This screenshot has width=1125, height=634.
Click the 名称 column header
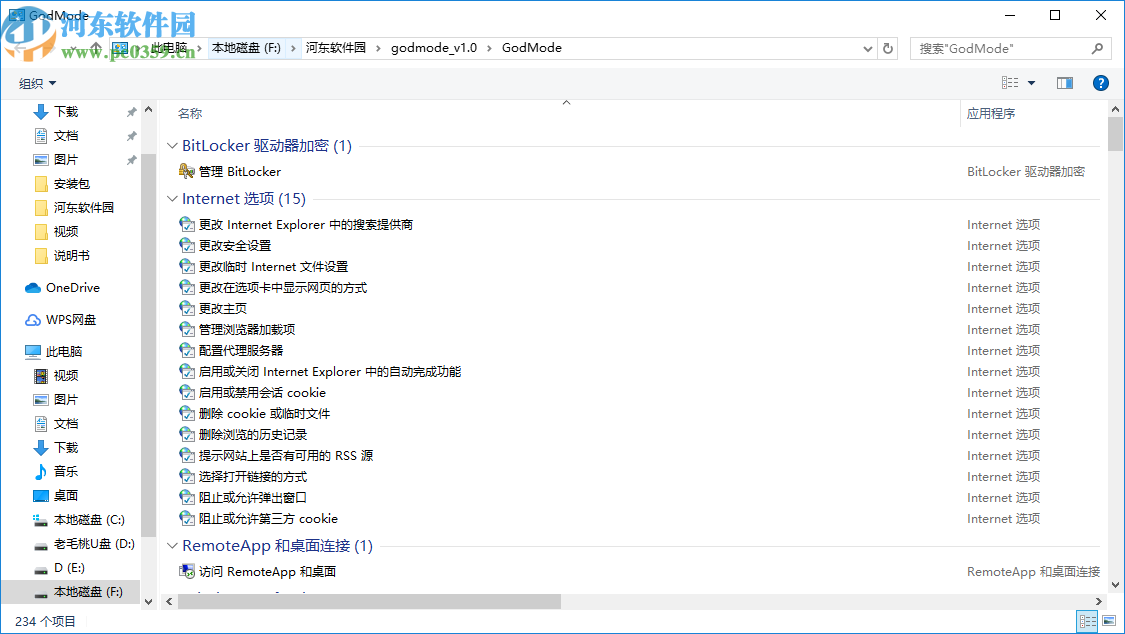pyautogui.click(x=190, y=113)
